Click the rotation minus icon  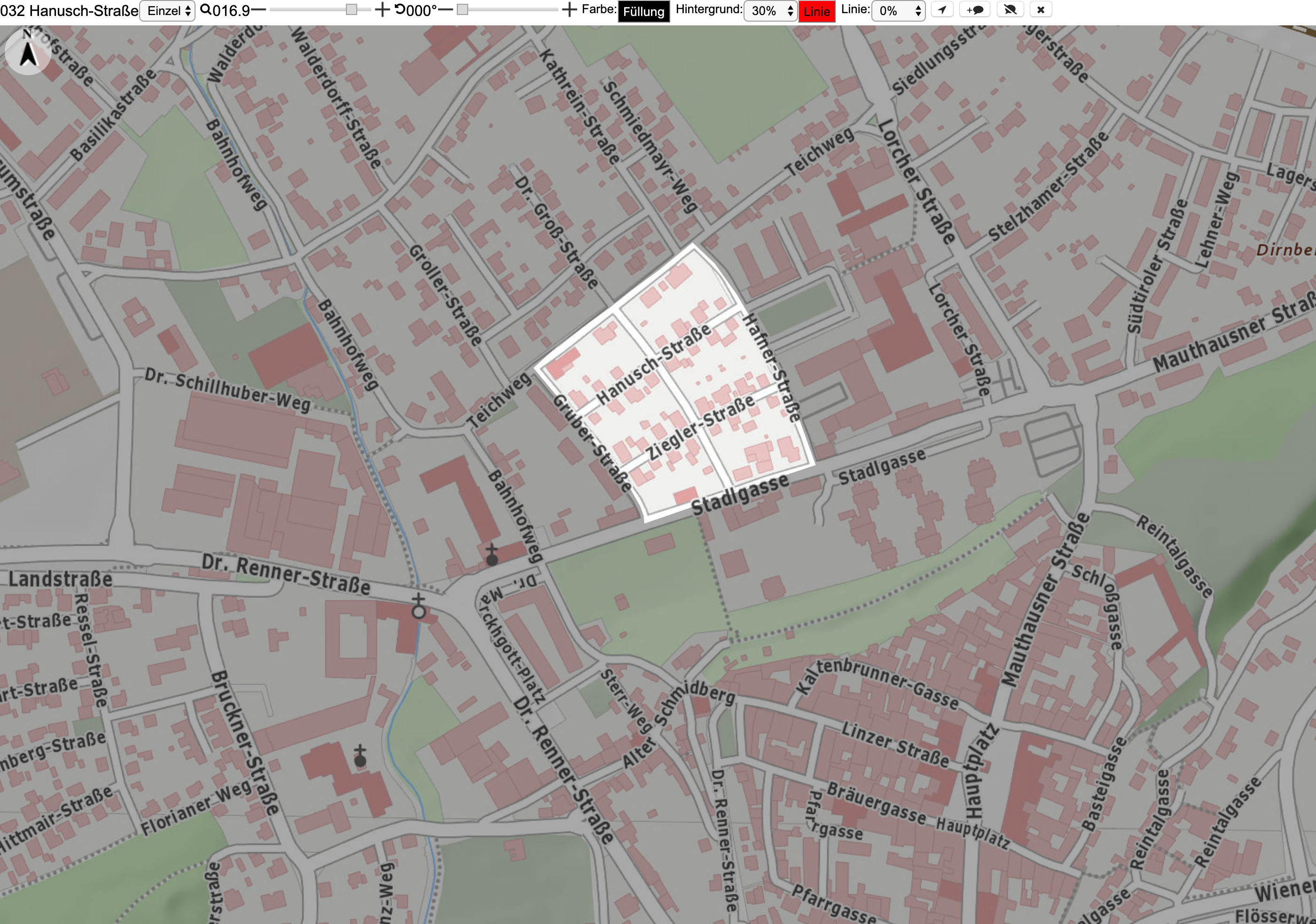pos(446,10)
